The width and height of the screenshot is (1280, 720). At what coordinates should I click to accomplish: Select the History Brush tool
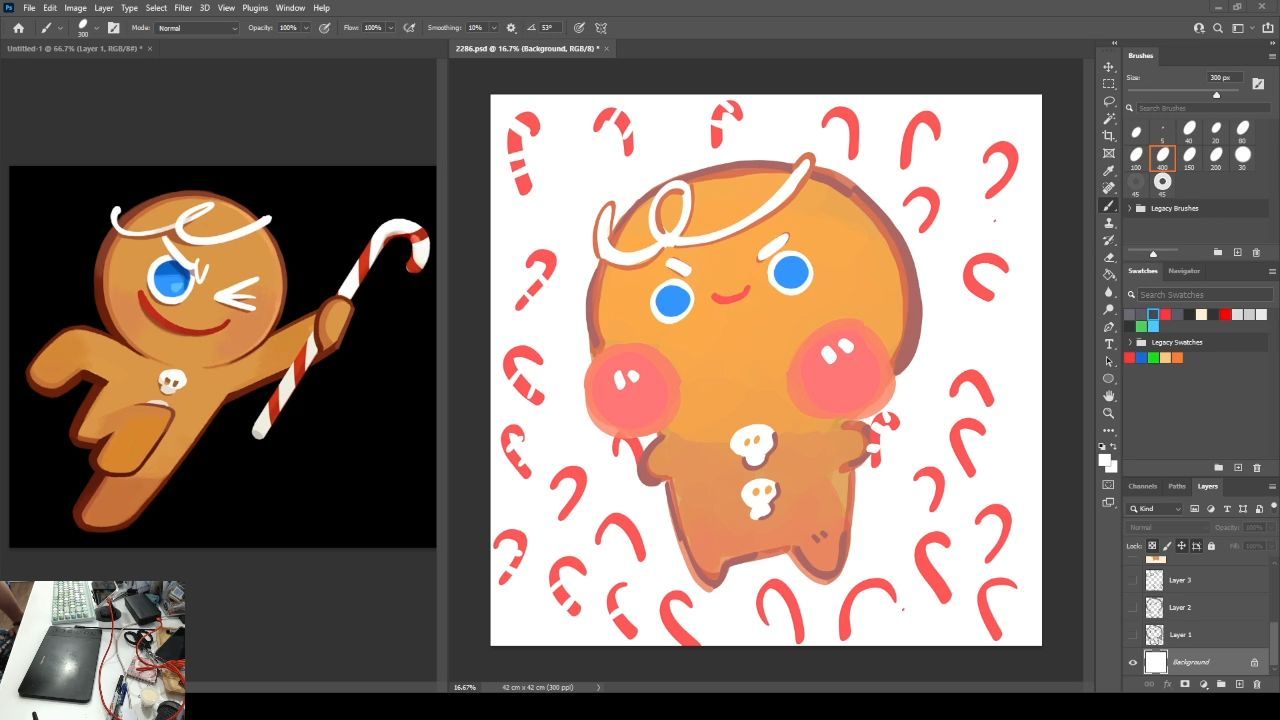pos(1108,240)
